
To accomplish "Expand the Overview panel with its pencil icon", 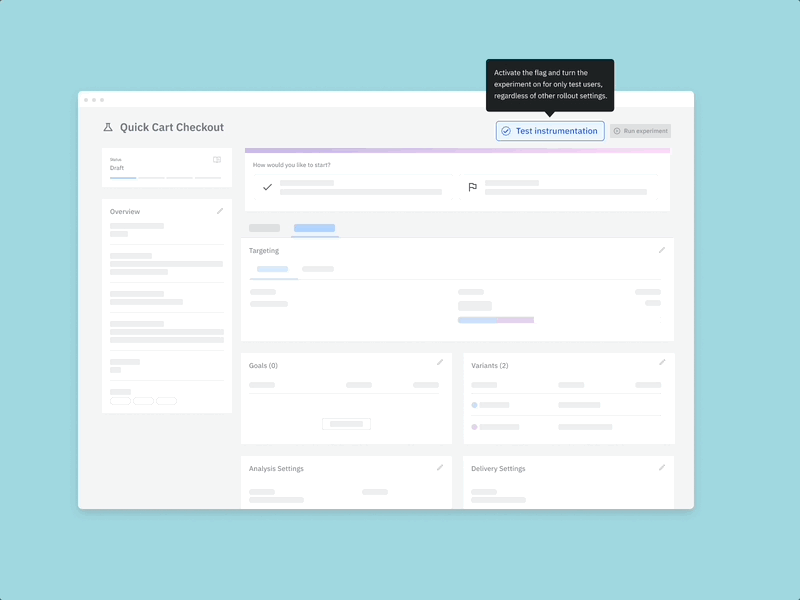I will pos(220,211).
